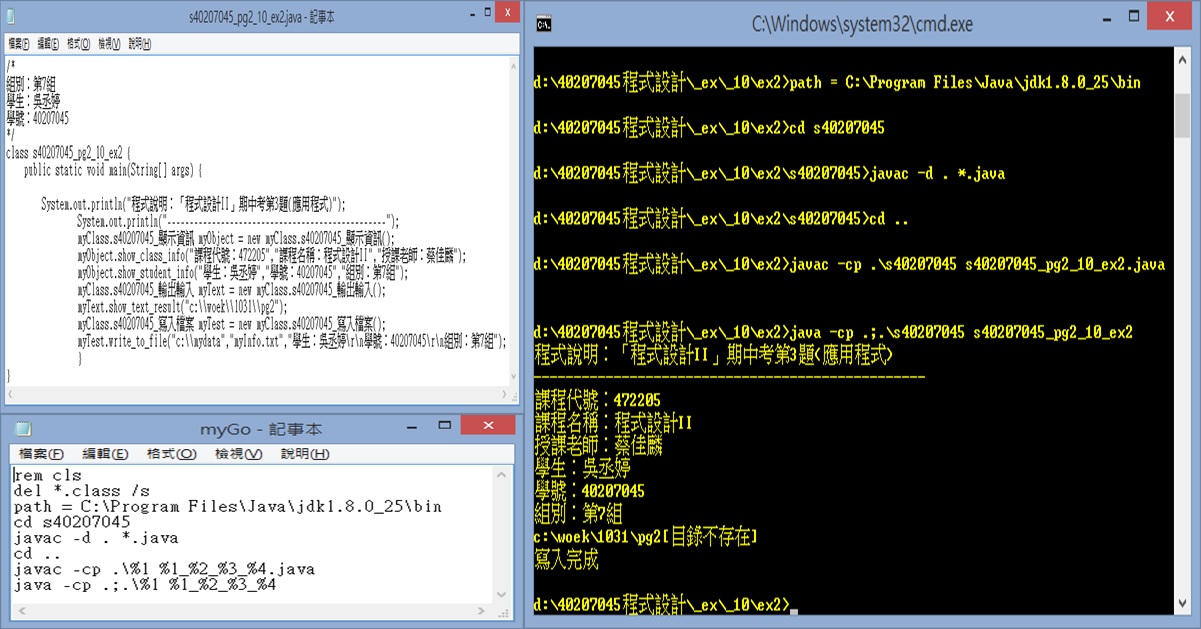Click scroll-up arrow in cmd.exe scrollbar
The image size is (1201, 629).
coord(1182,57)
